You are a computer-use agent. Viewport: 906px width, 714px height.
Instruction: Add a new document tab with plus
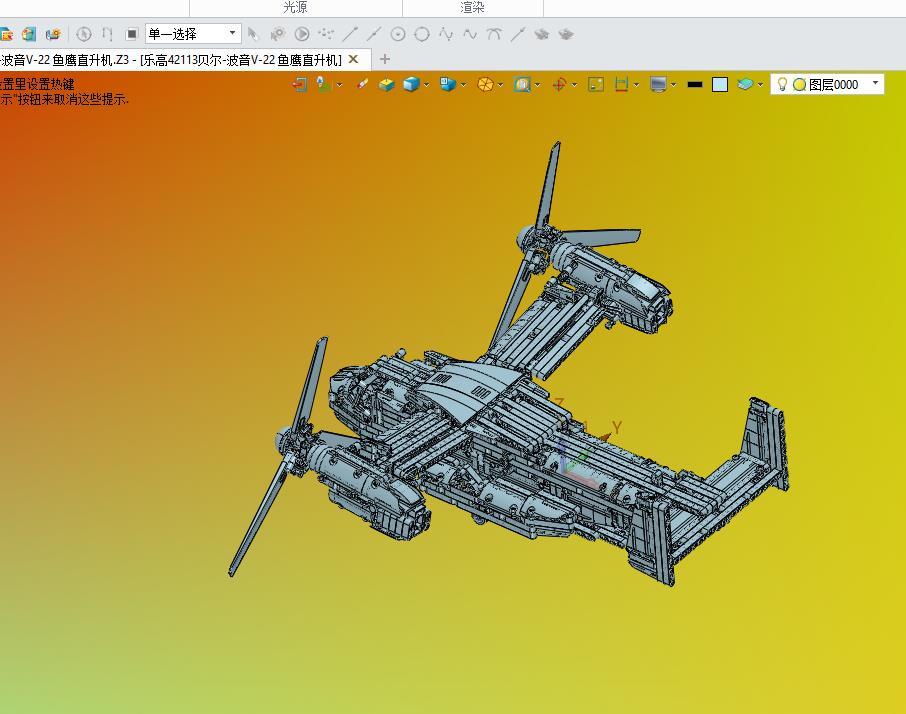click(385, 59)
